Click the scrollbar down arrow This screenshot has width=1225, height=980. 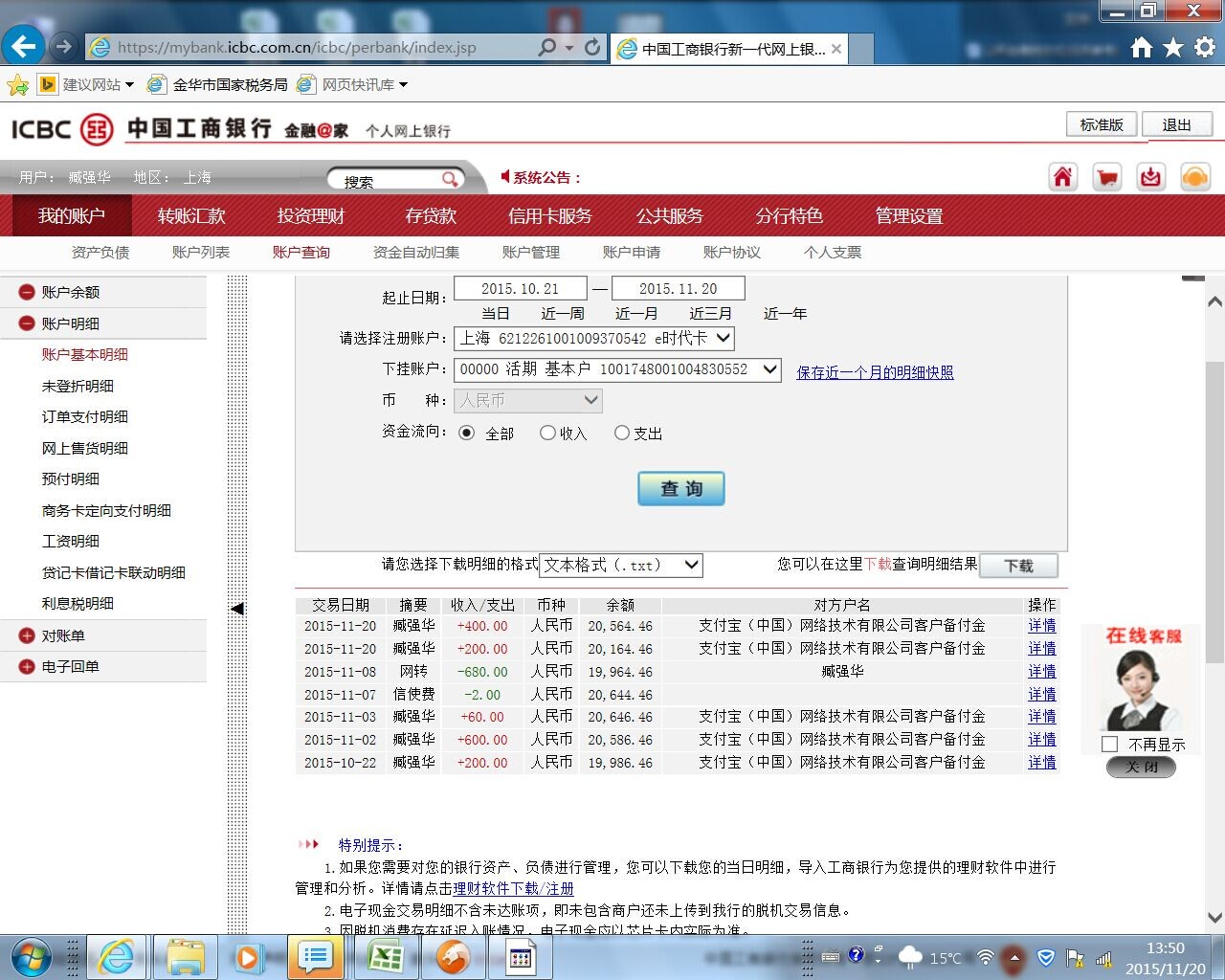[1214, 917]
